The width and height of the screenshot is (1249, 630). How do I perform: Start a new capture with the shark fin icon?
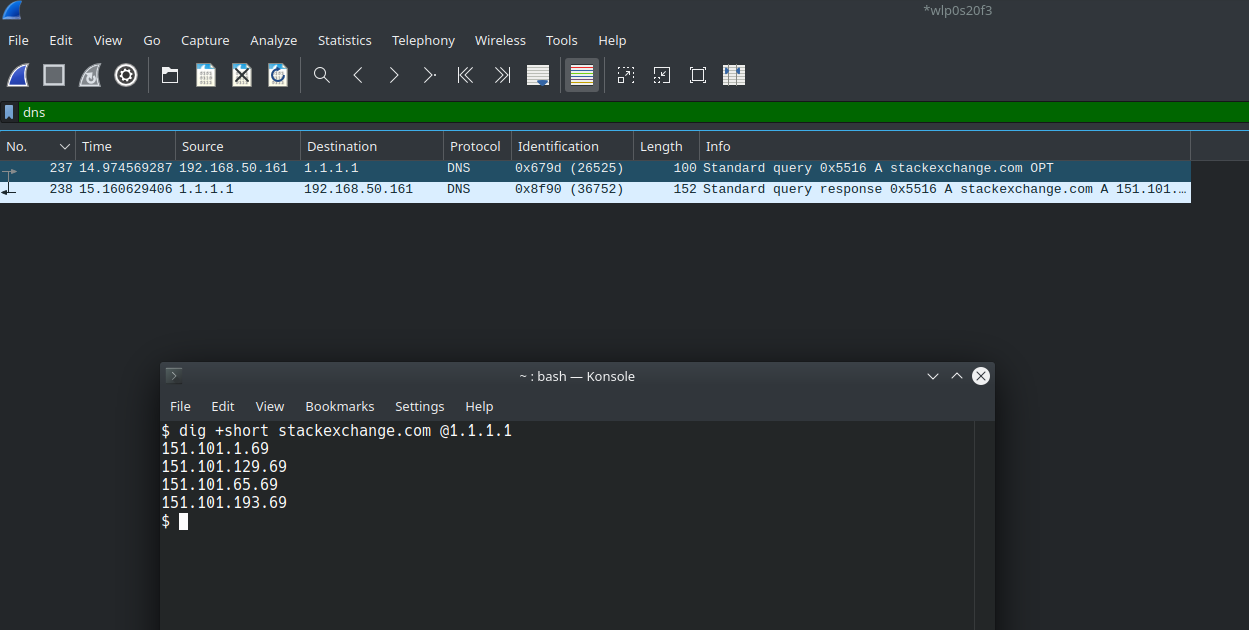pos(17,74)
